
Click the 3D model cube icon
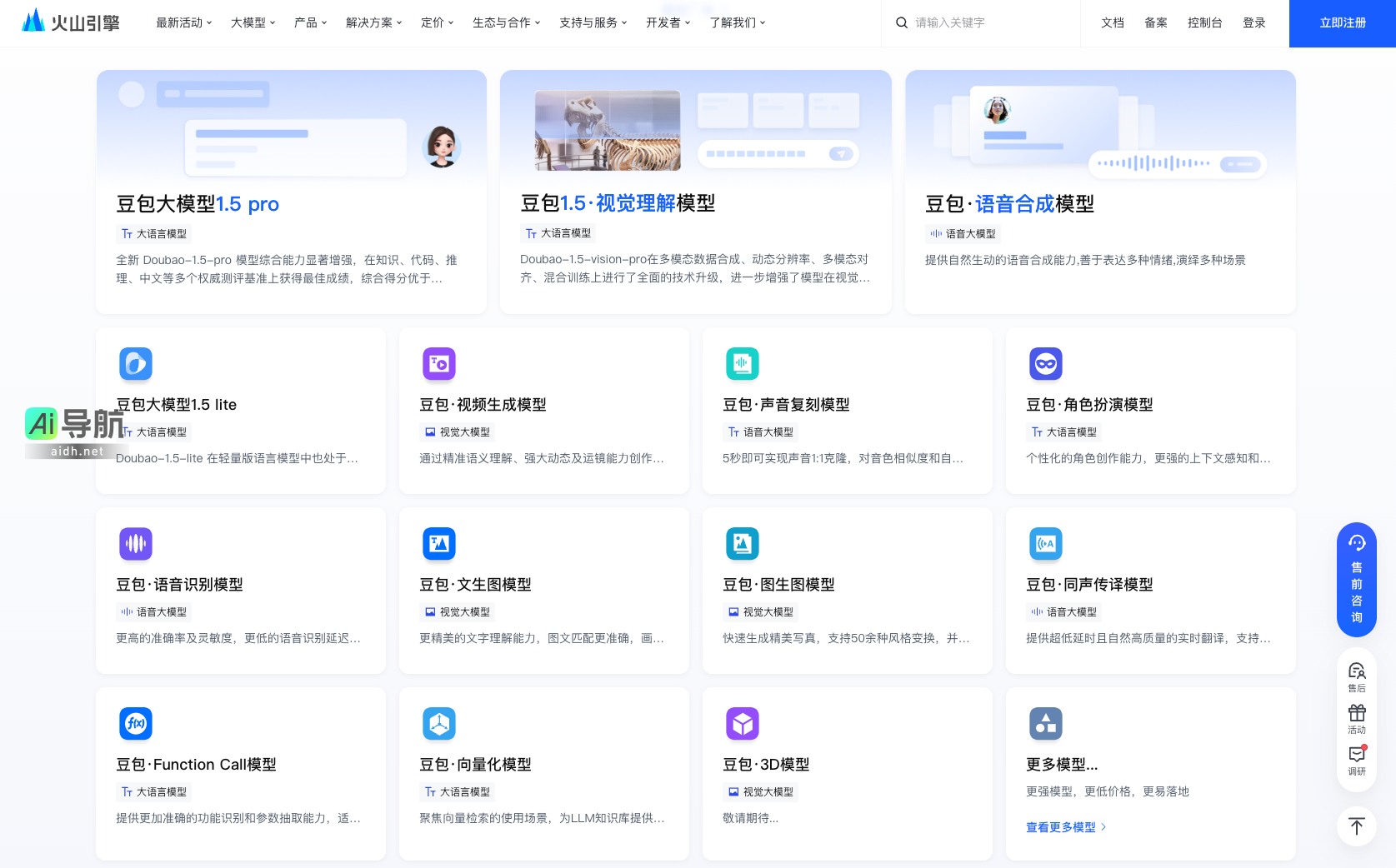[742, 724]
